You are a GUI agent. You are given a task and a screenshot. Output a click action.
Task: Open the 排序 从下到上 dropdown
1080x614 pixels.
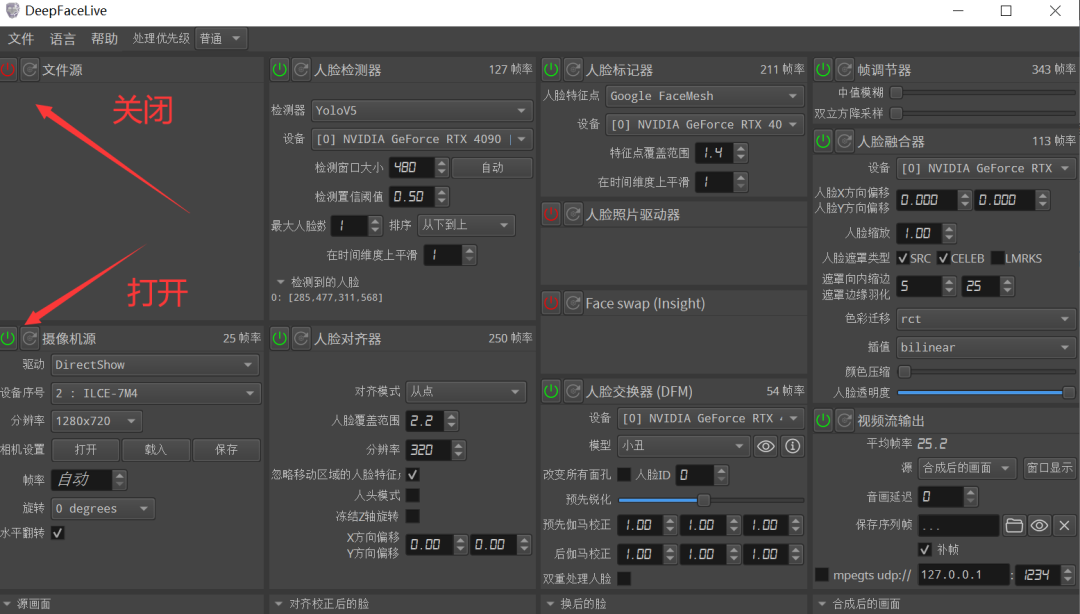(x=466, y=225)
